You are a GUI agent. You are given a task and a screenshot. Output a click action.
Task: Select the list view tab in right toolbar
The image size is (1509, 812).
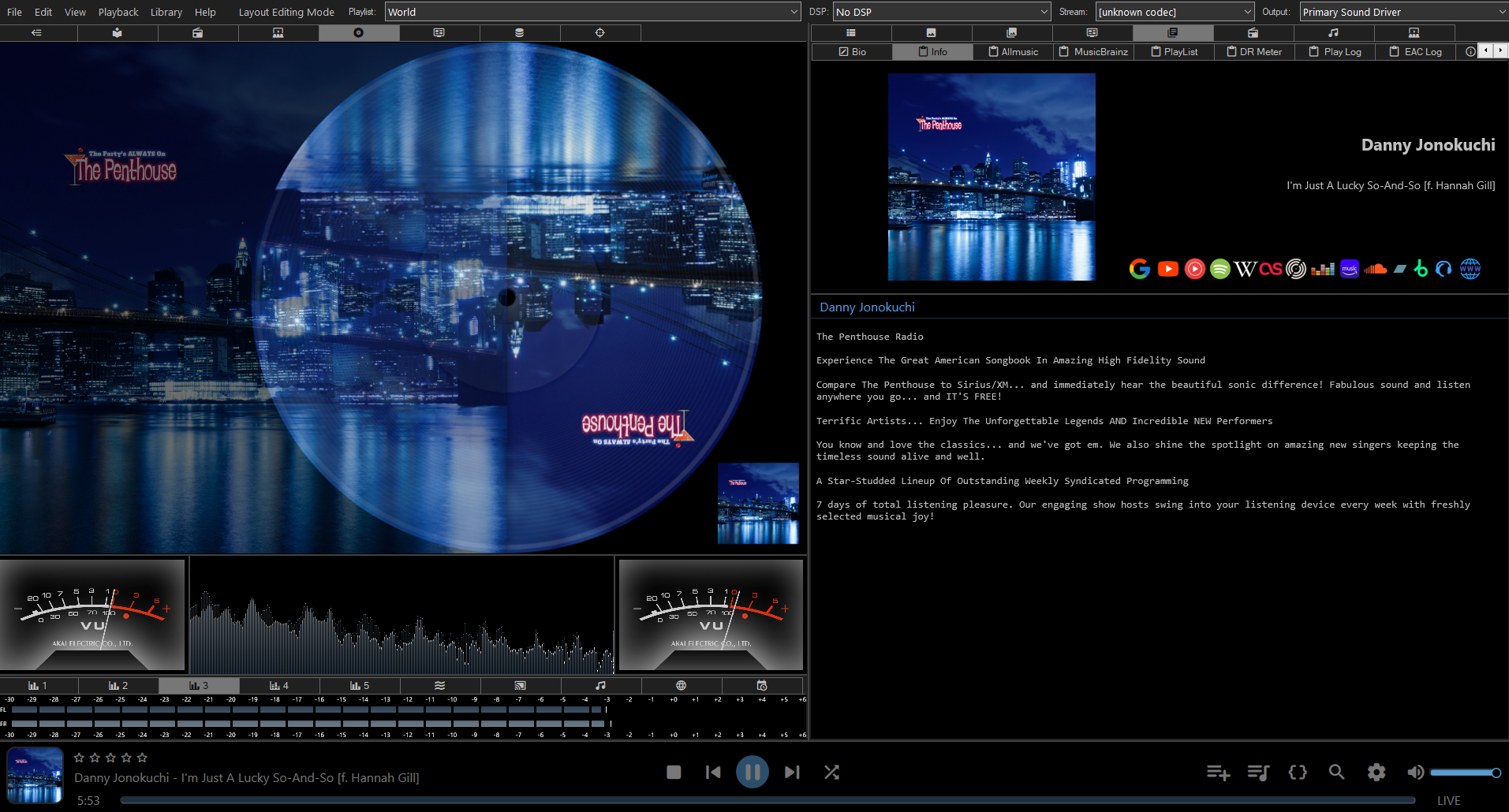click(851, 33)
